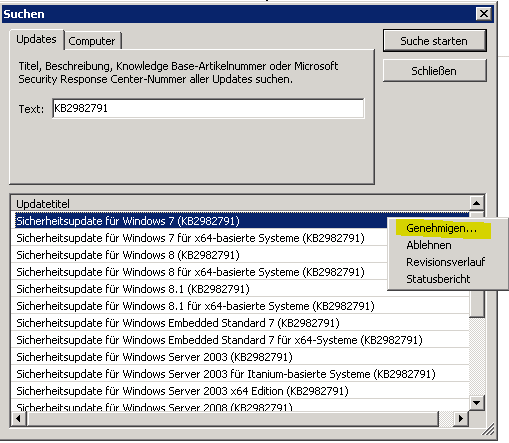
Task: Choose Ablehnen from the context menu
Action: [429, 245]
